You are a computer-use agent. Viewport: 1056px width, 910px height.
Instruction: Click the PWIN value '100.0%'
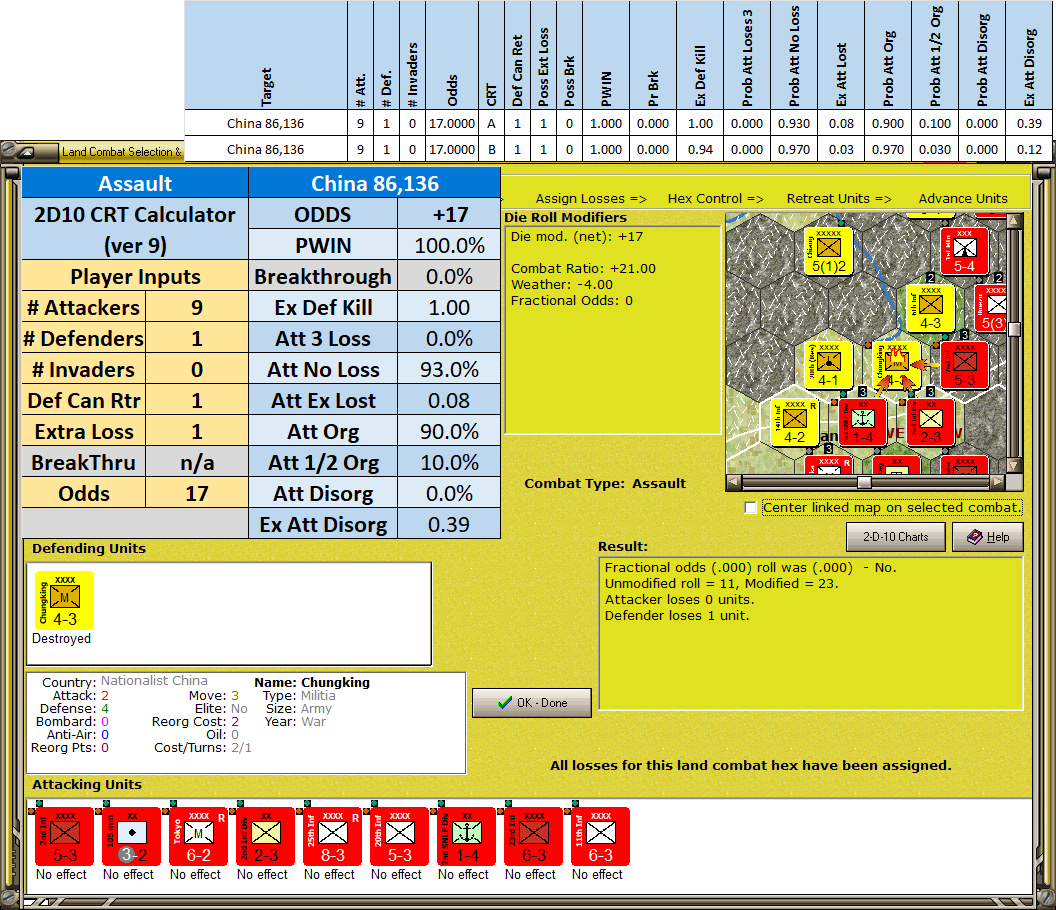(449, 246)
